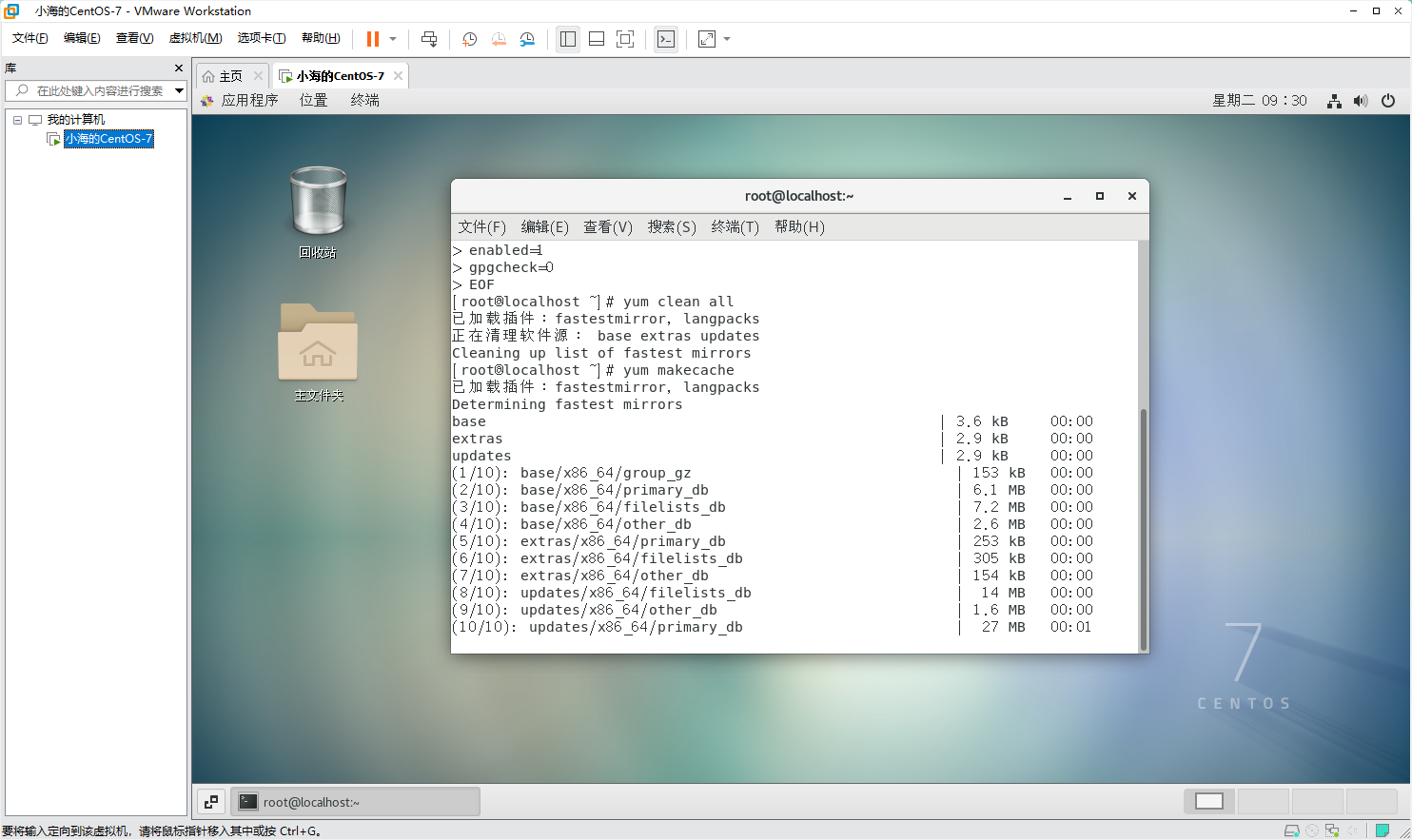Toggle the library sidebar panel view

pyautogui.click(x=568, y=39)
